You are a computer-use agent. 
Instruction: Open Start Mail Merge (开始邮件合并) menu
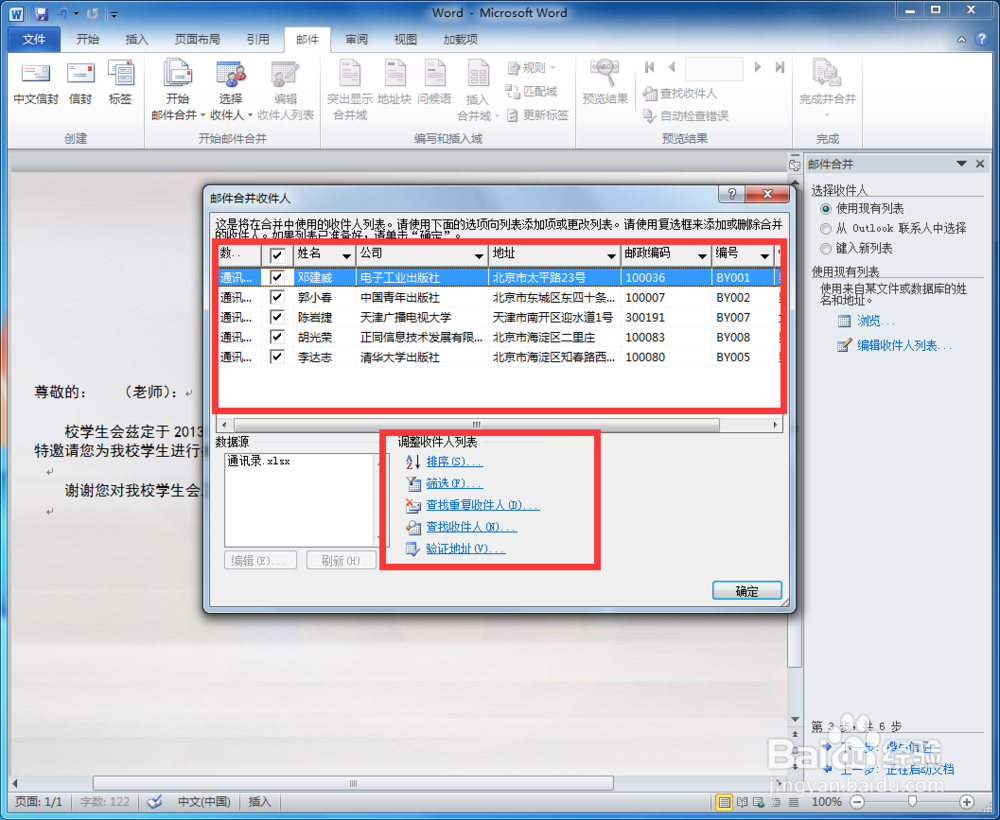click(x=177, y=89)
